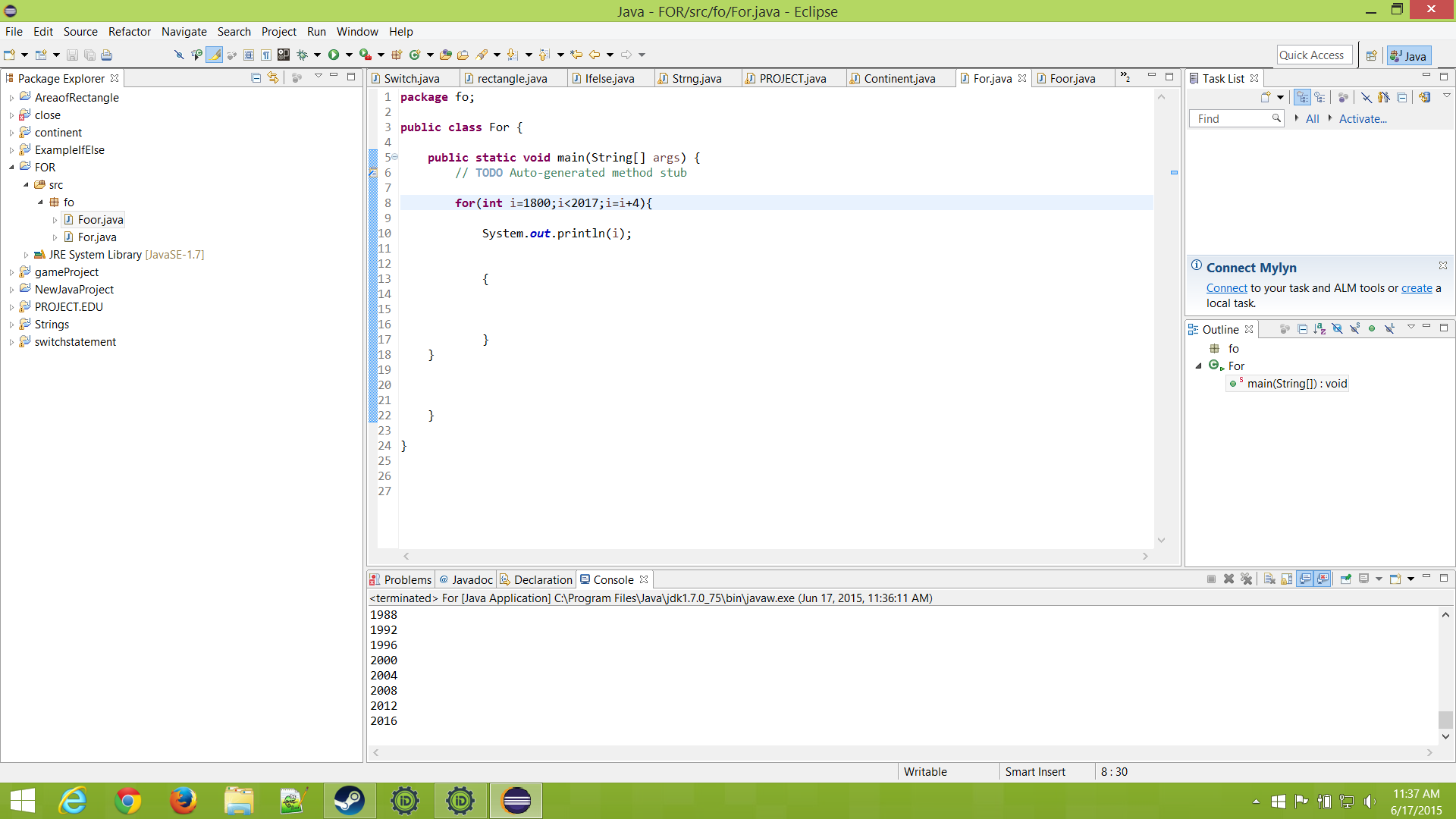The height and width of the screenshot is (819, 1456).
Task: Open the Debug dropdown arrow
Action: tap(317, 55)
